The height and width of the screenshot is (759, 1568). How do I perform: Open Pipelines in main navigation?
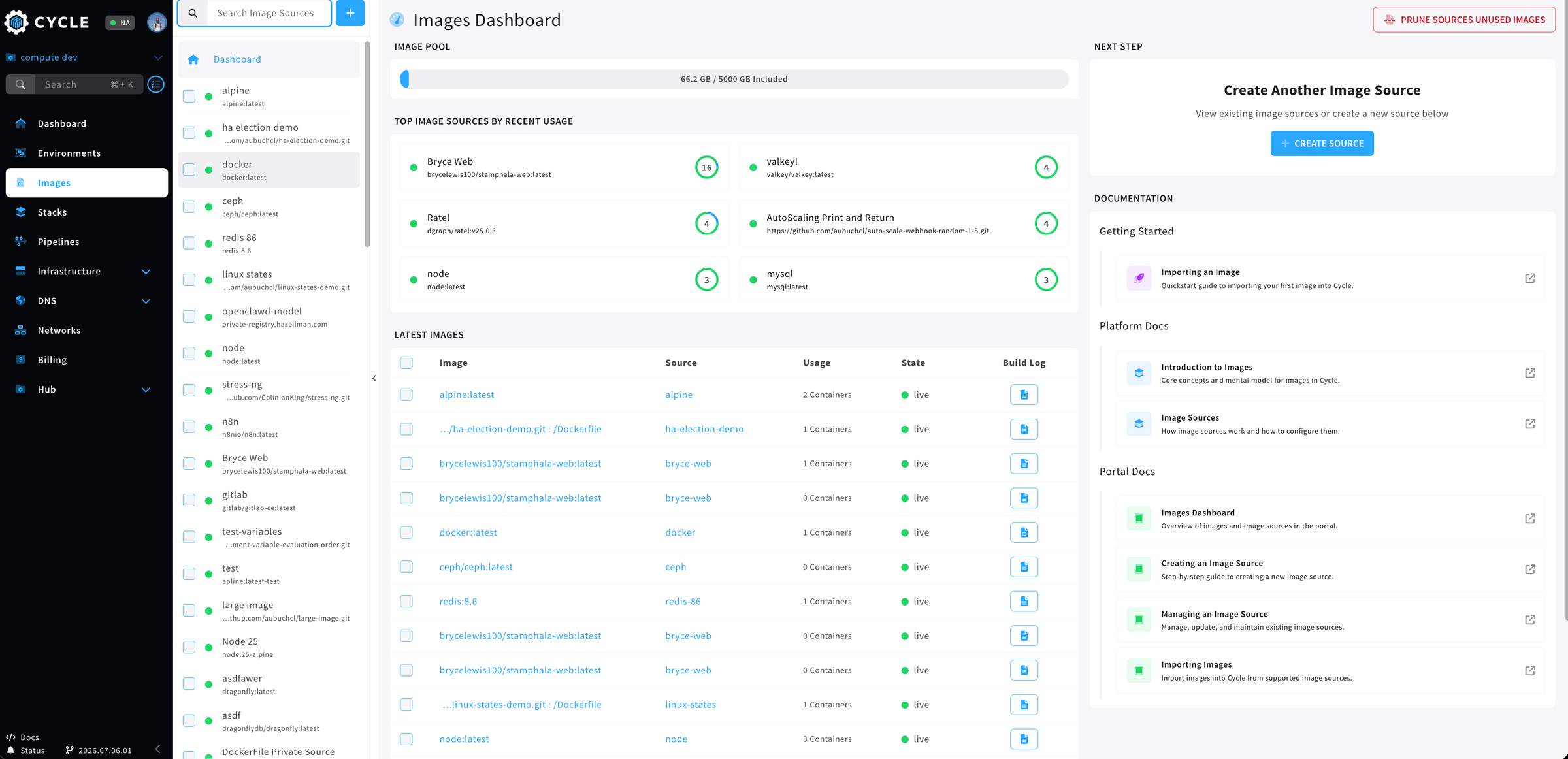click(x=87, y=242)
